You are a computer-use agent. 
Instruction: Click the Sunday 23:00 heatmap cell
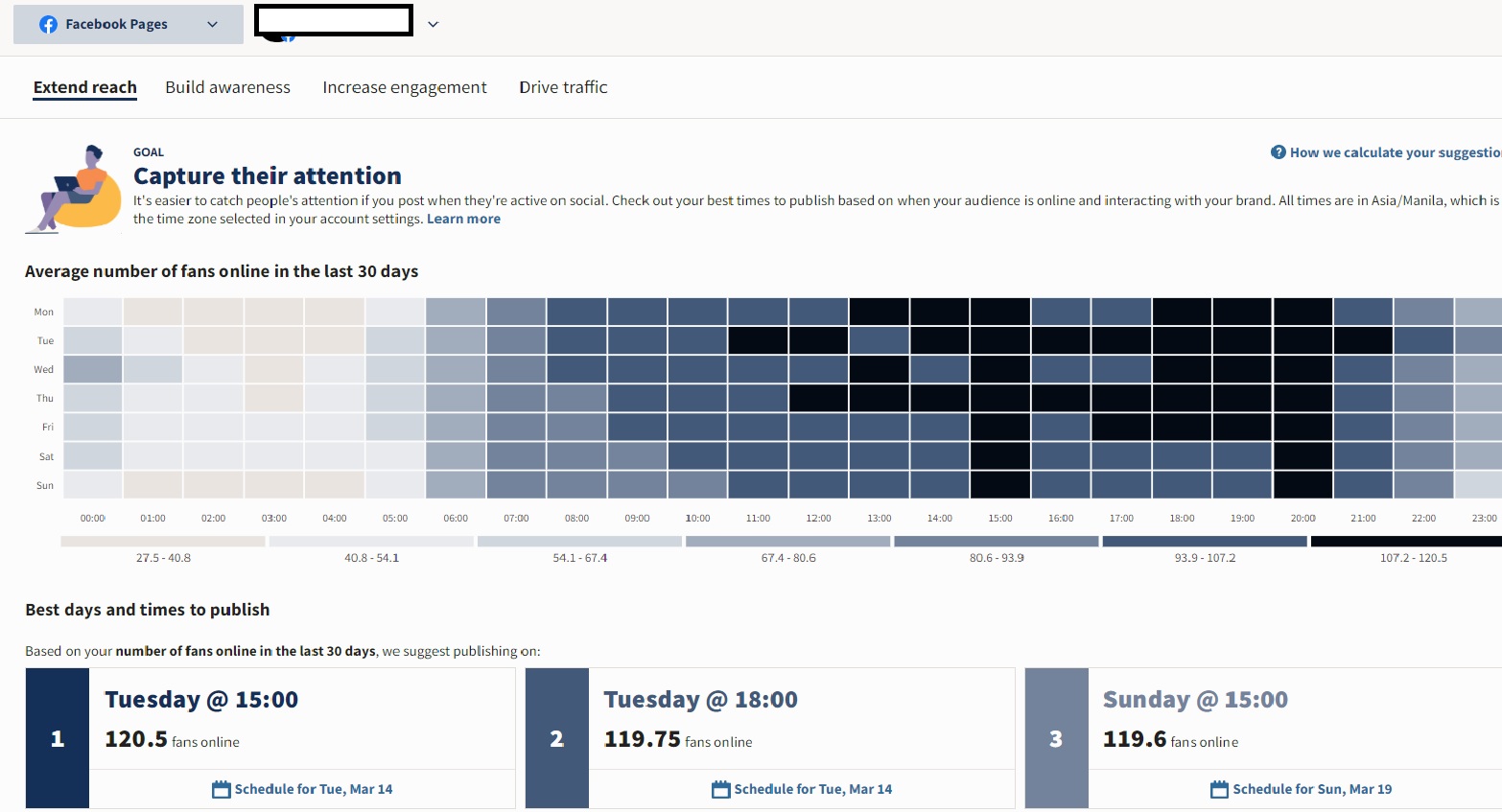coord(1478,485)
